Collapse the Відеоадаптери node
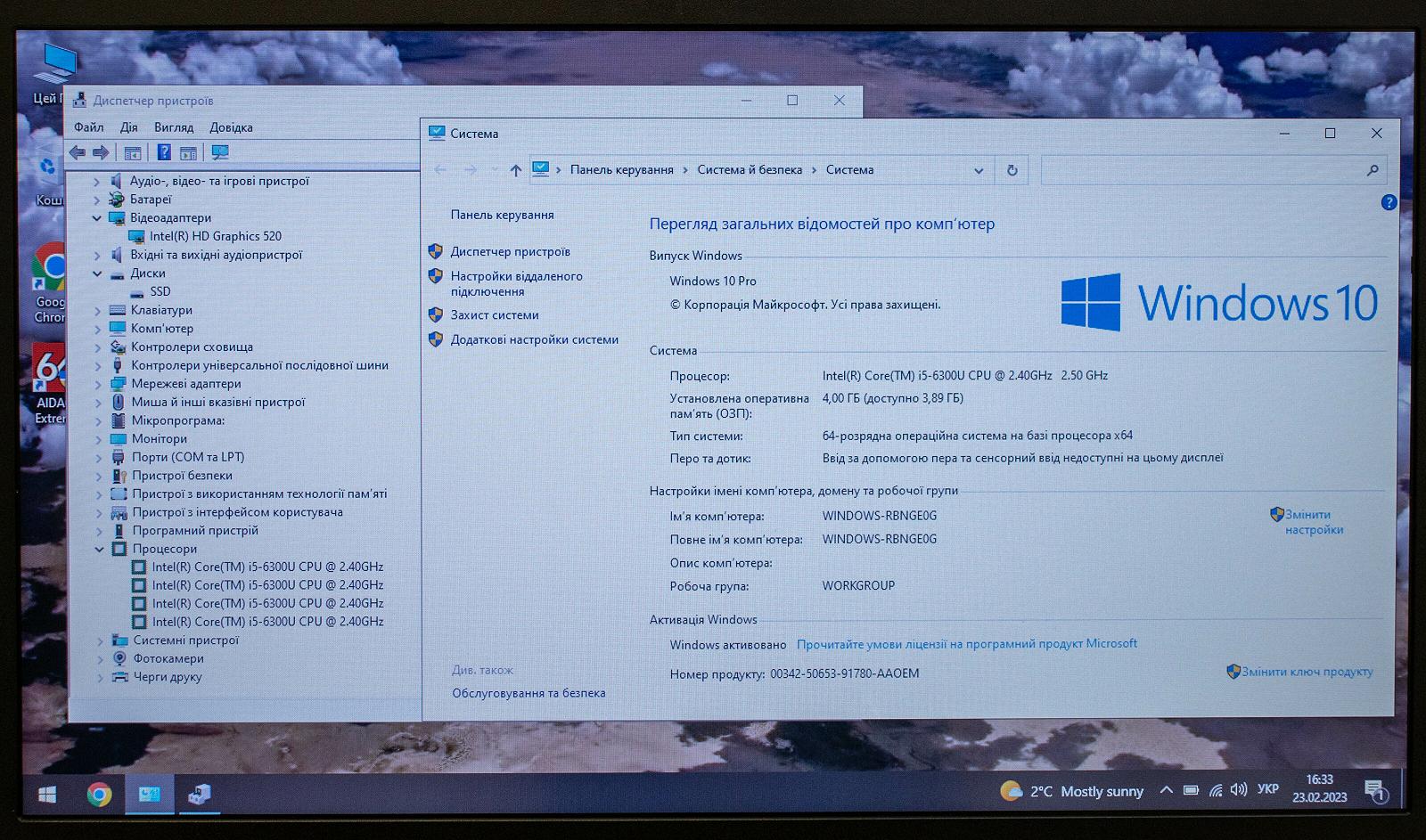The width and height of the screenshot is (1426, 840). point(97,218)
